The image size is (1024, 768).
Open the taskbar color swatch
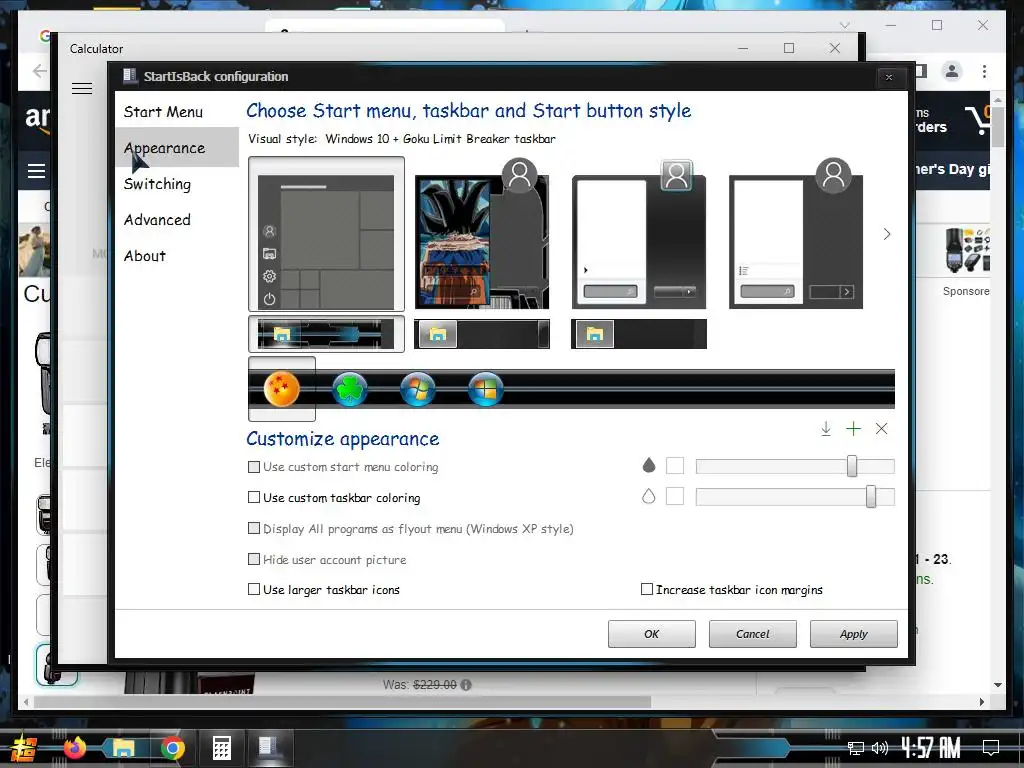coord(675,496)
